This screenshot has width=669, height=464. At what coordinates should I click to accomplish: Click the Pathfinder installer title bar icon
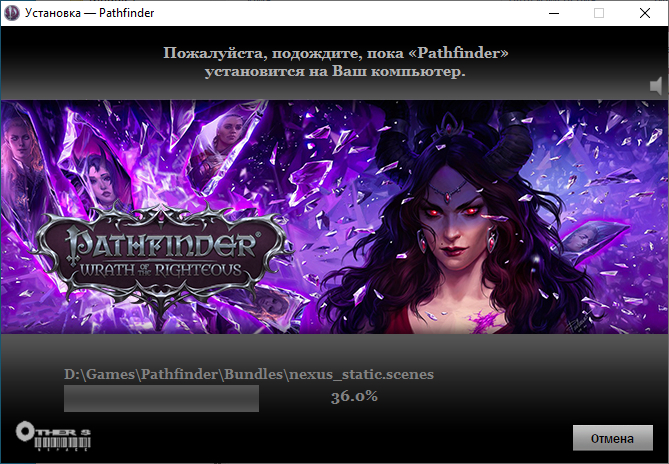point(12,13)
